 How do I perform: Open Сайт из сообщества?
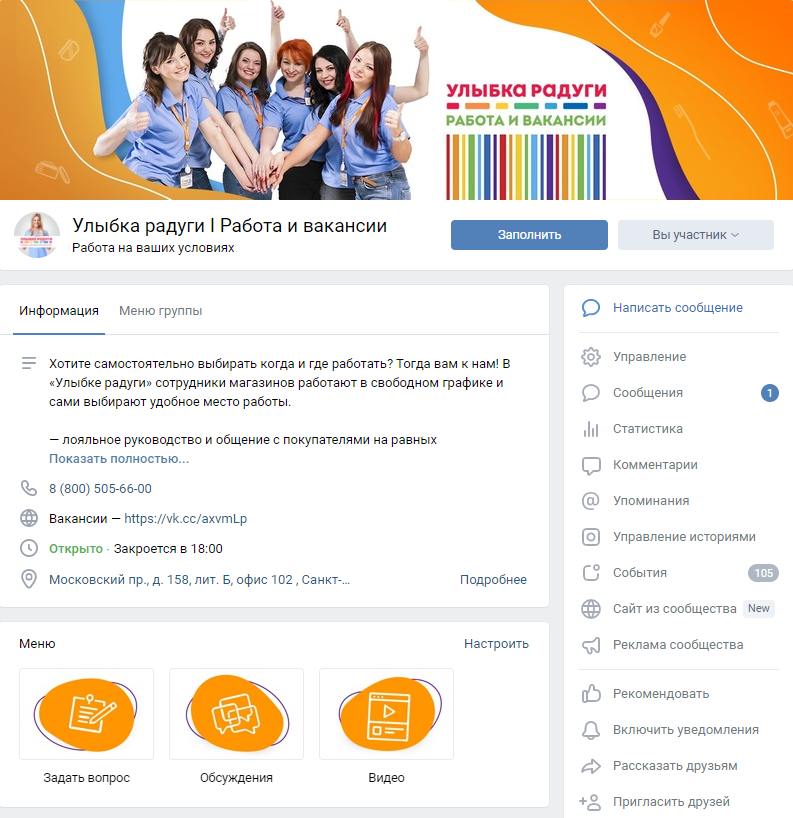coord(675,609)
